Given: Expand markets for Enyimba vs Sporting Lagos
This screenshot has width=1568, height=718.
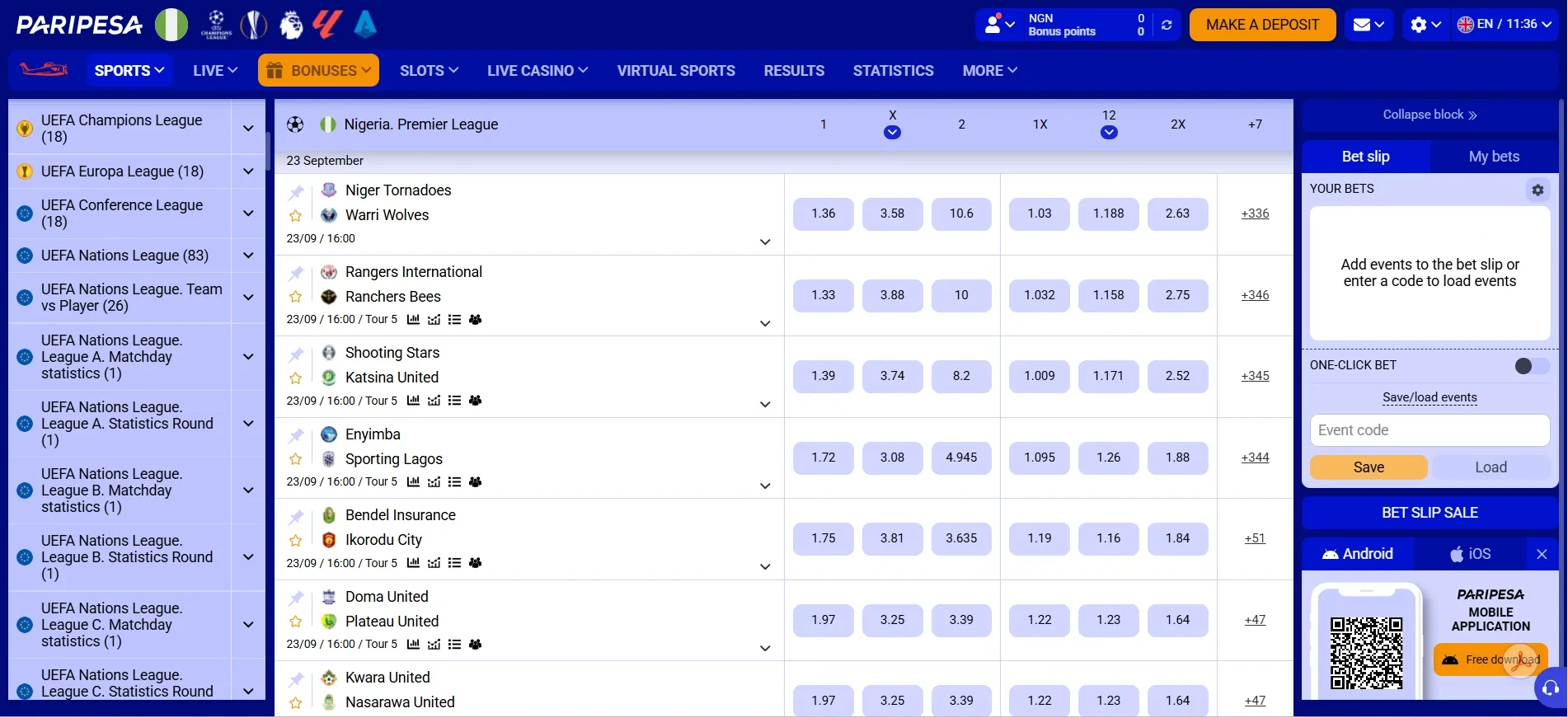Looking at the screenshot, I should pos(765,486).
